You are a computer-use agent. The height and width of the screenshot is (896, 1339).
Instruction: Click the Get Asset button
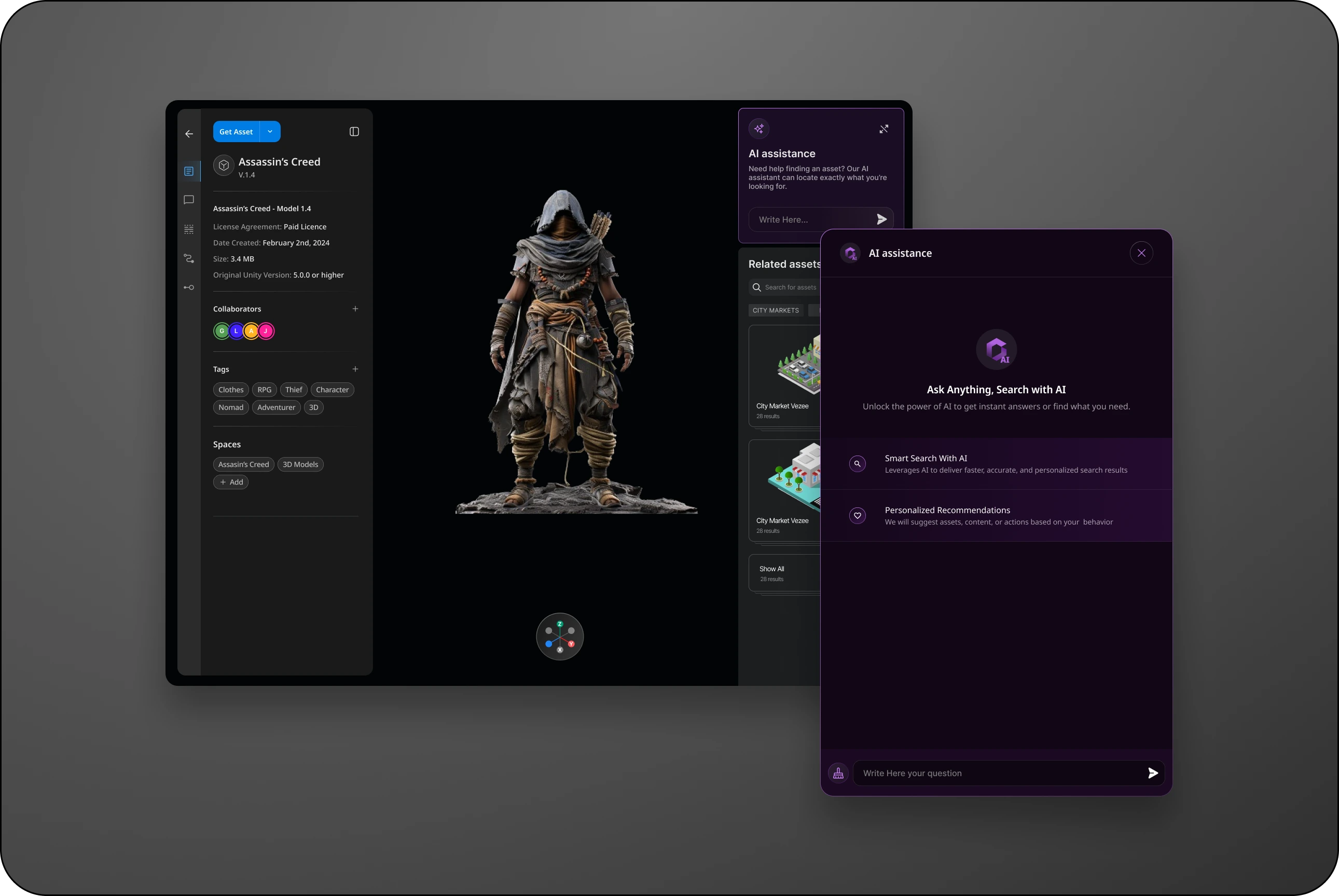236,131
